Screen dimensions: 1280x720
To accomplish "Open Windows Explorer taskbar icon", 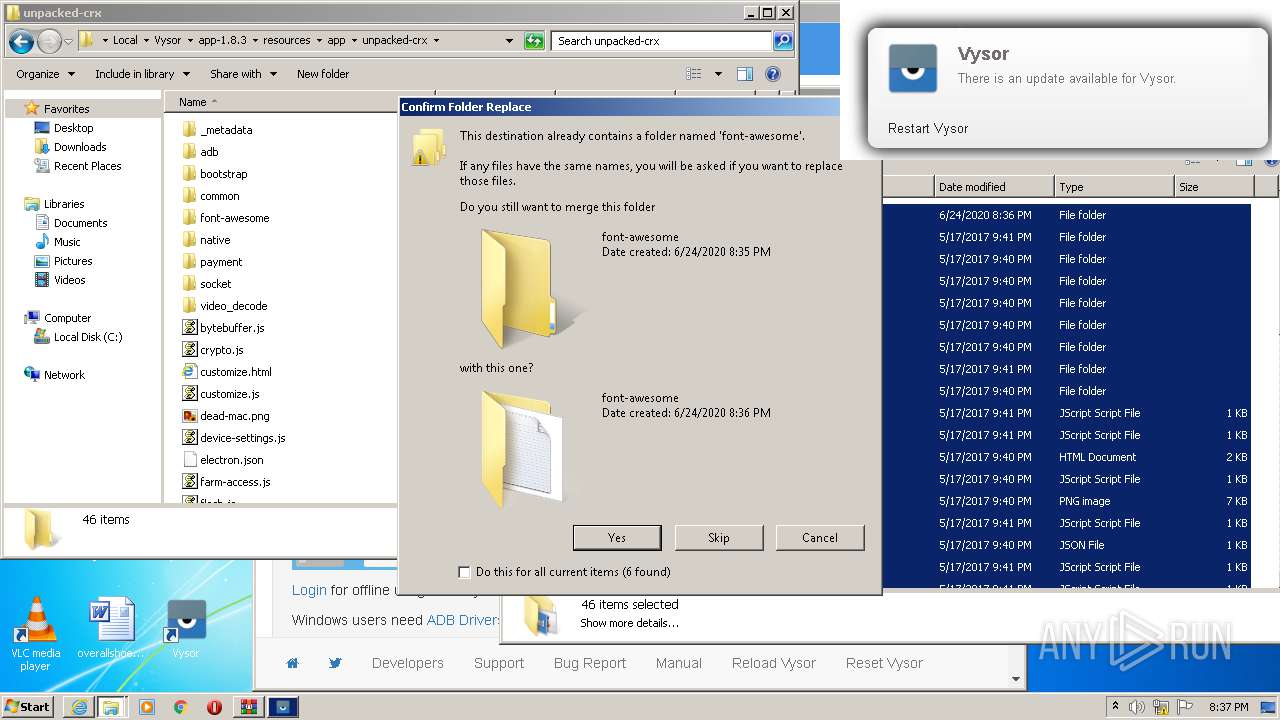I will pos(111,707).
